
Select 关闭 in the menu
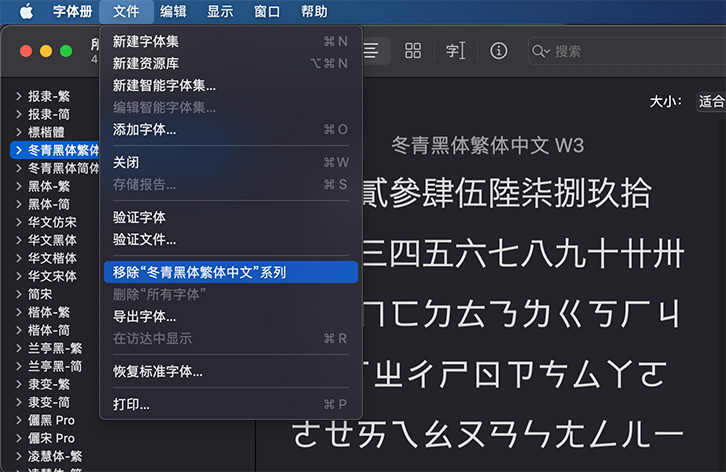point(231,162)
